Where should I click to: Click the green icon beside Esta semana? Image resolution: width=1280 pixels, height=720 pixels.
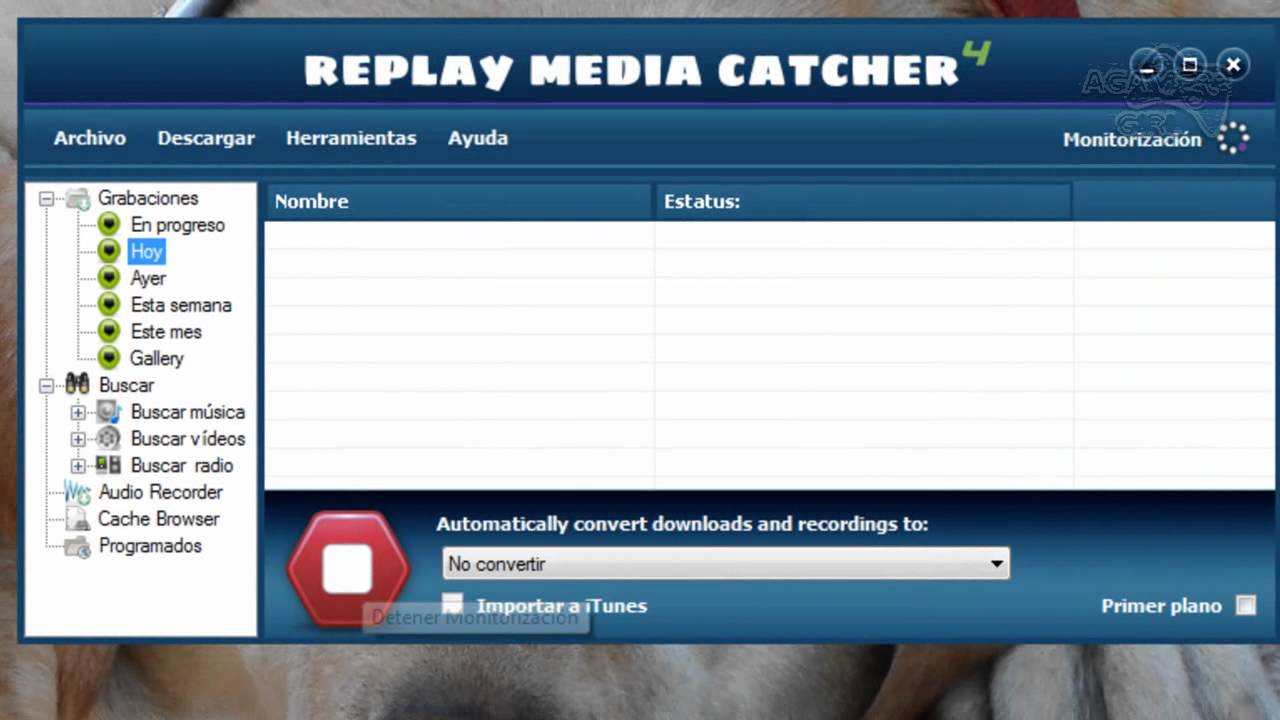[x=109, y=304]
